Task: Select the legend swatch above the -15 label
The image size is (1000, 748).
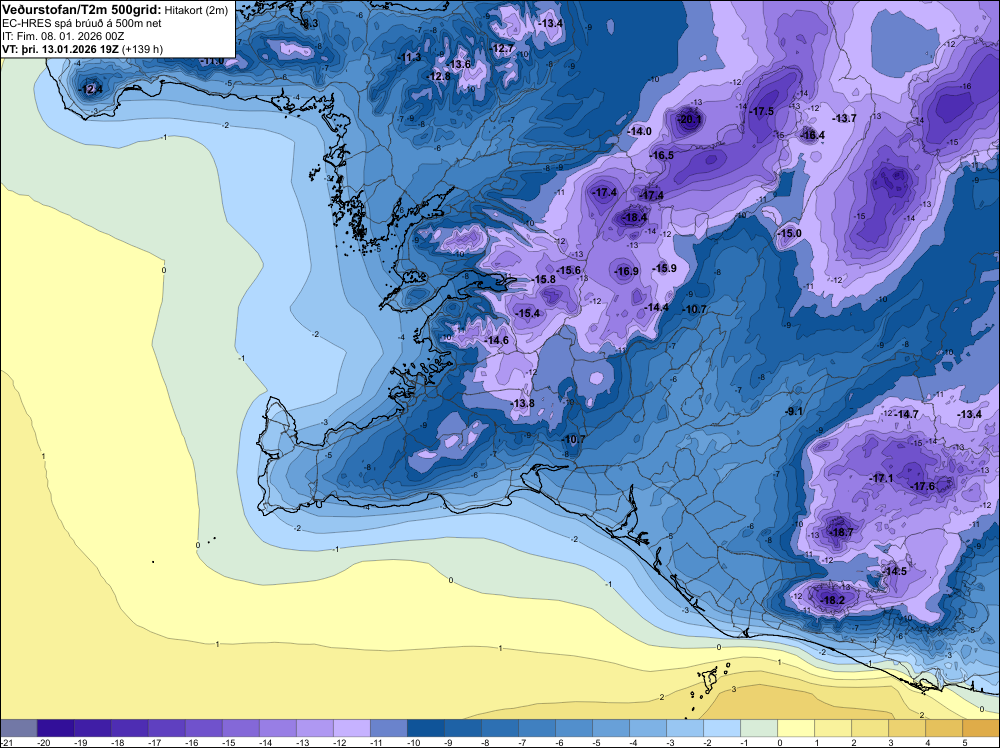Action: 240,728
